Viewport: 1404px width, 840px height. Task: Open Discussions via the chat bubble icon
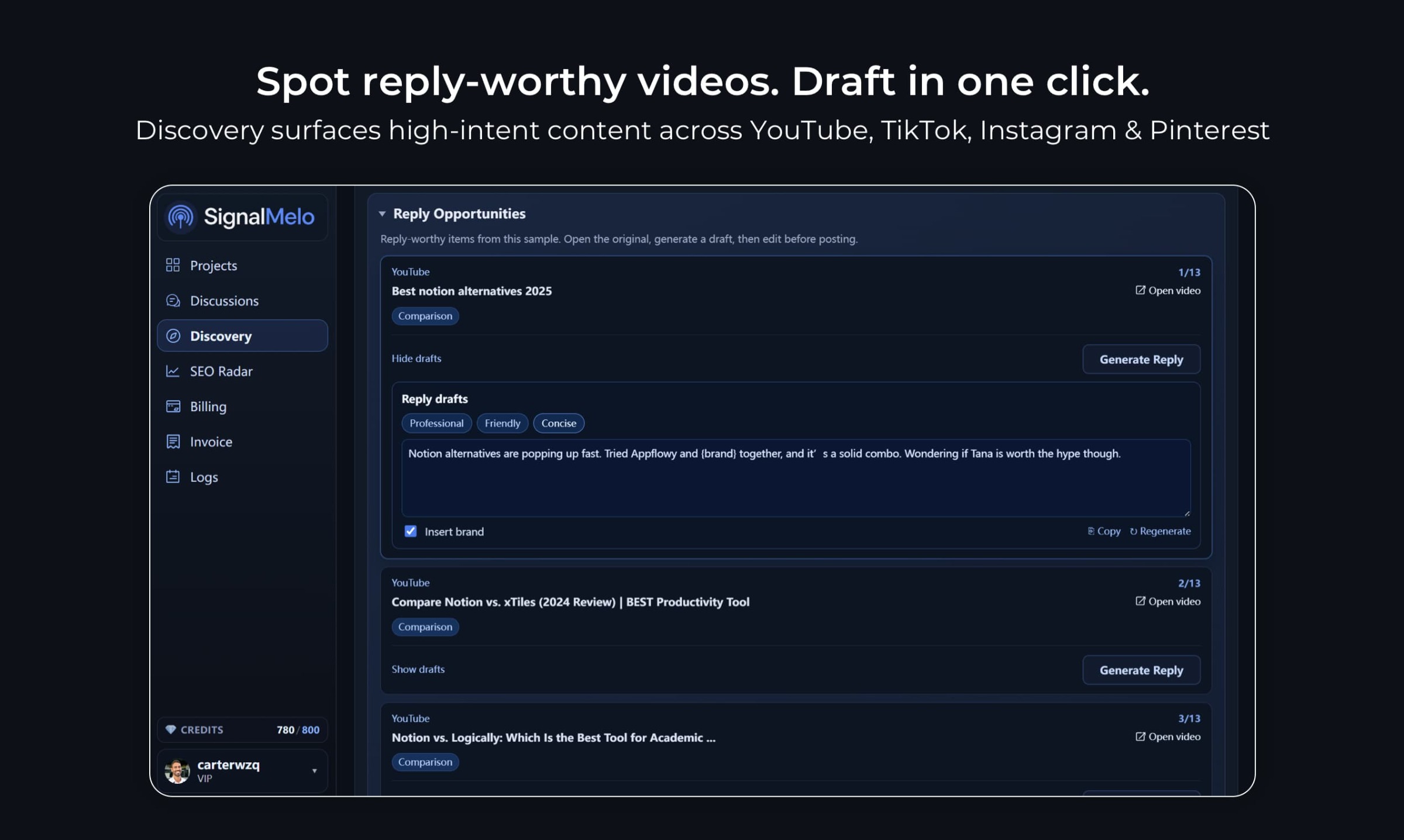point(173,301)
